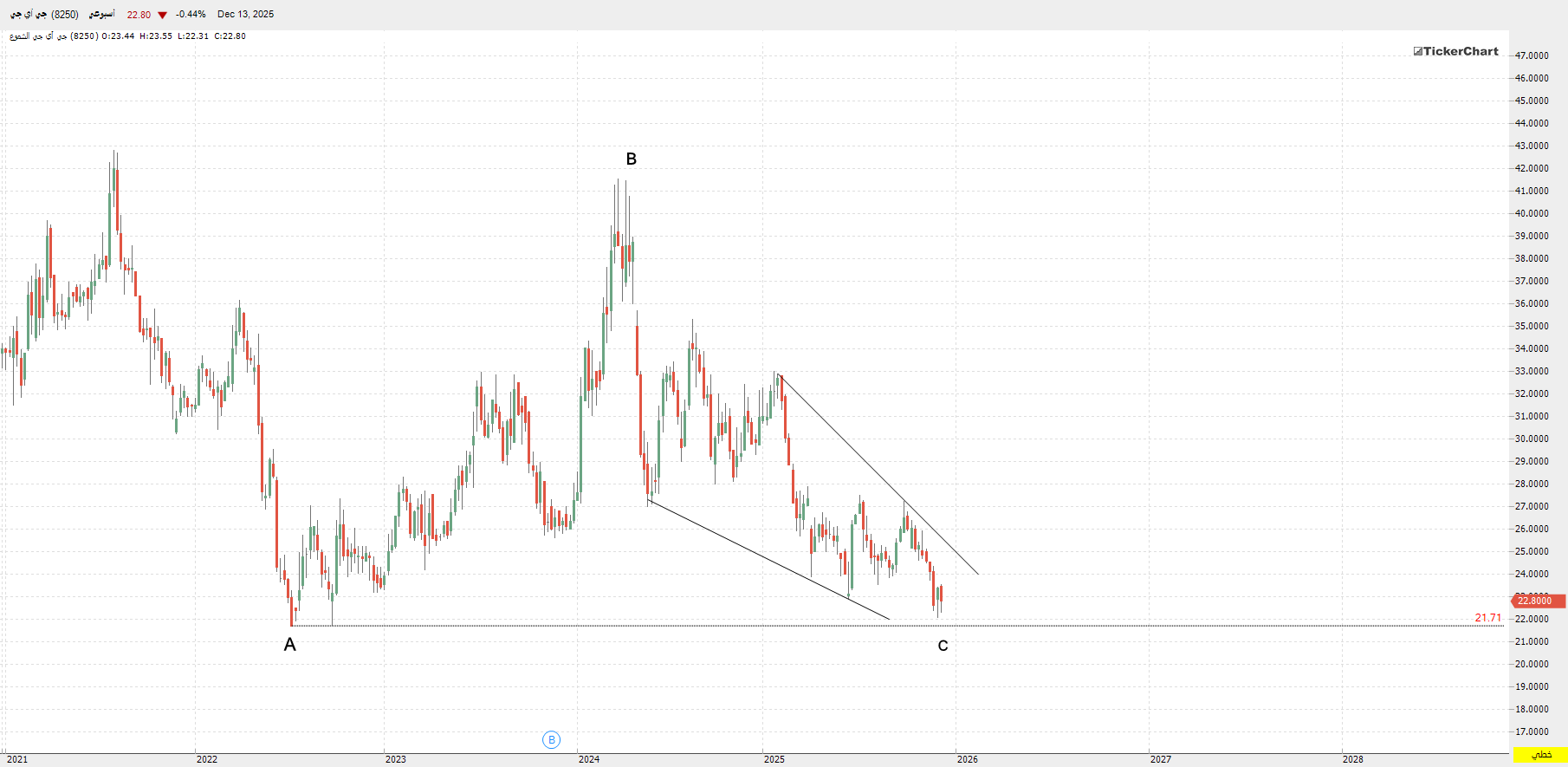The image size is (1568, 767).
Task: Toggle the yellow خطي linear scale button
Action: pyautogui.click(x=1540, y=755)
